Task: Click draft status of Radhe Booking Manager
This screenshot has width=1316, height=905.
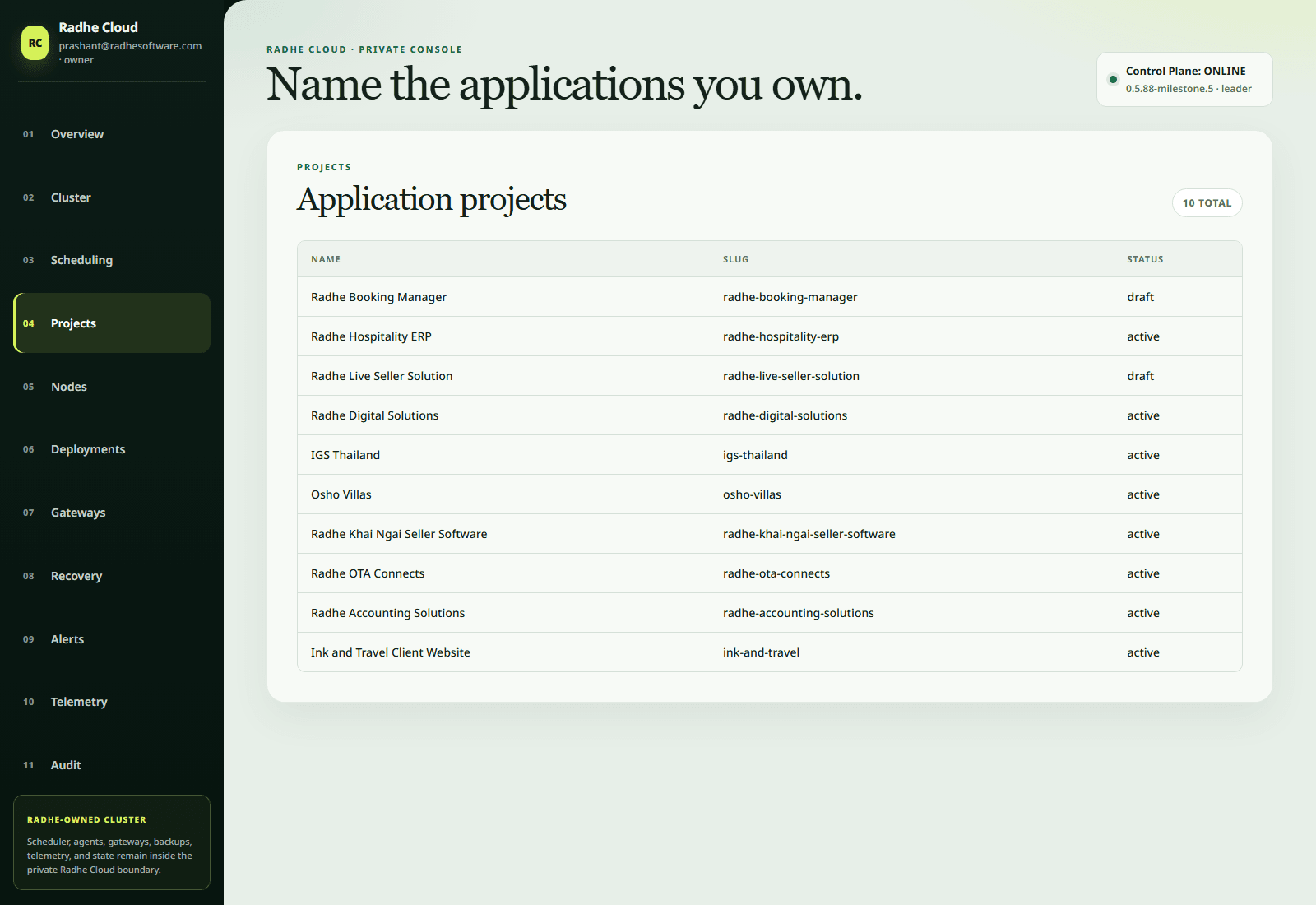Action: pos(1140,297)
